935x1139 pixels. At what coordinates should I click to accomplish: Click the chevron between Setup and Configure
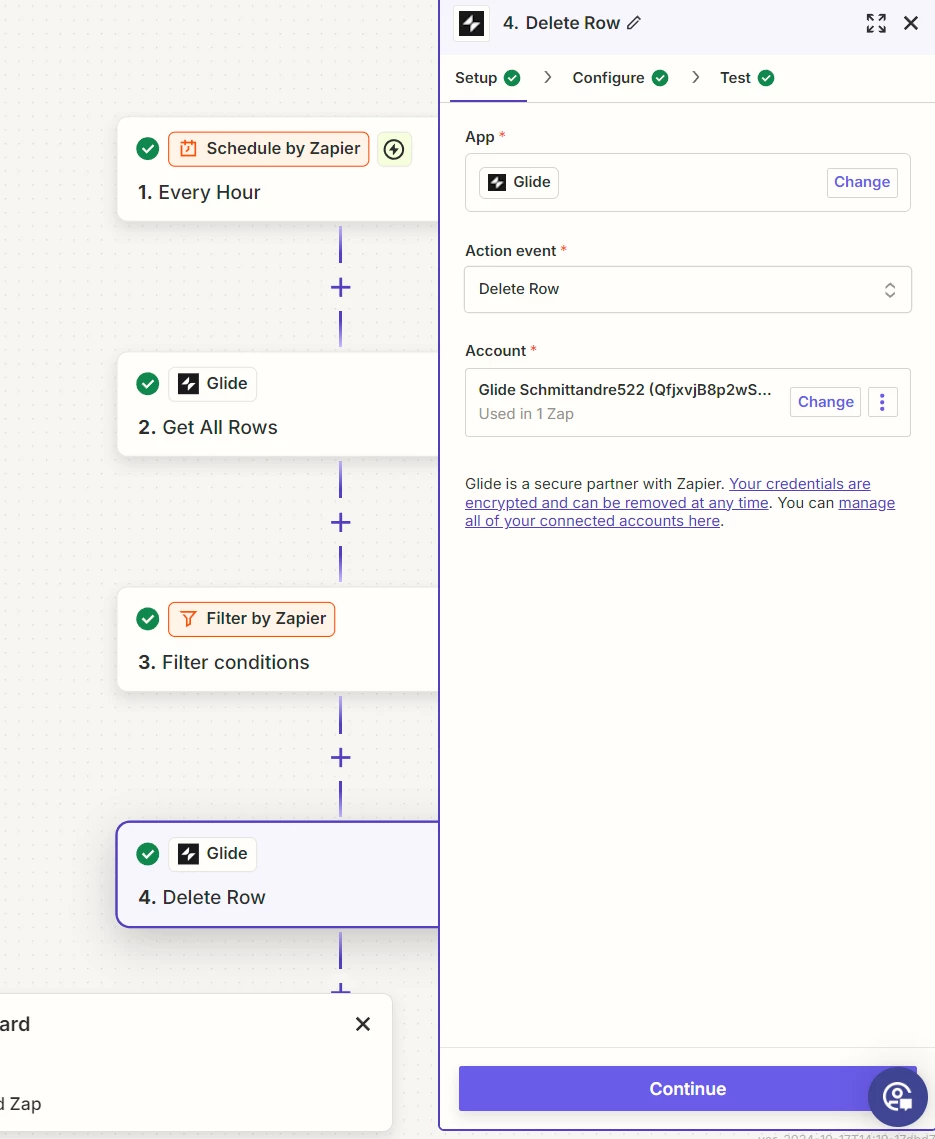click(x=548, y=77)
